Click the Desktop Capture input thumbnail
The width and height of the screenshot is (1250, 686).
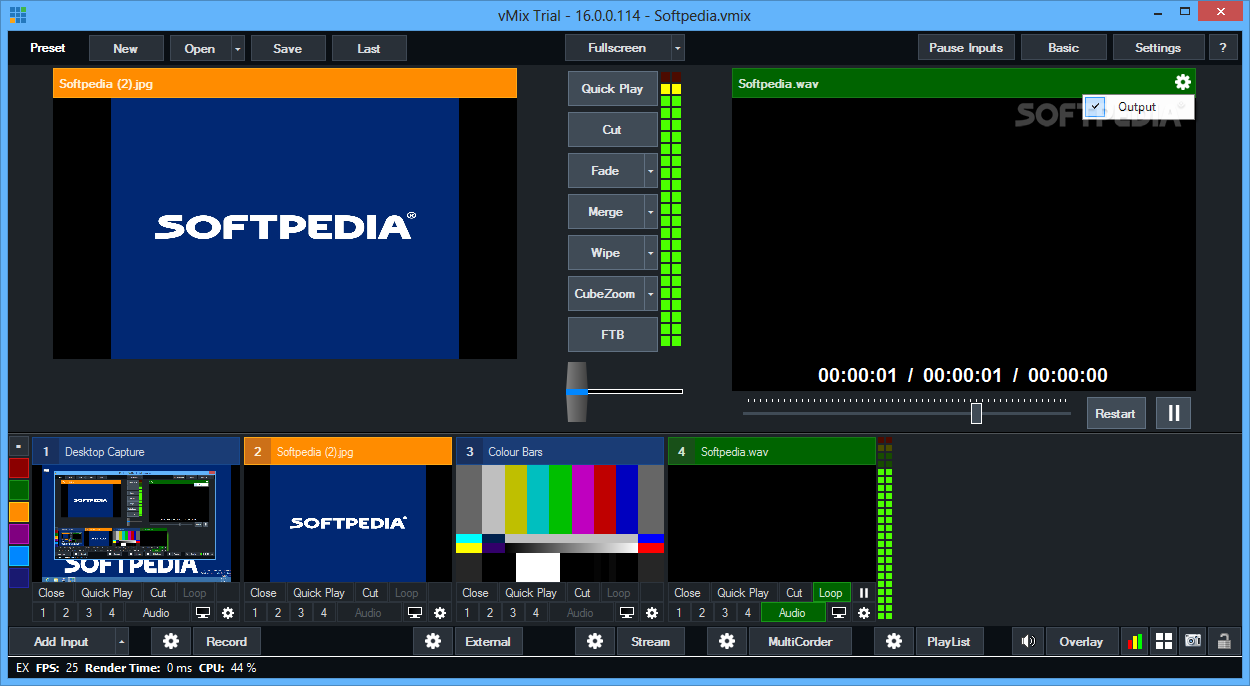136,523
